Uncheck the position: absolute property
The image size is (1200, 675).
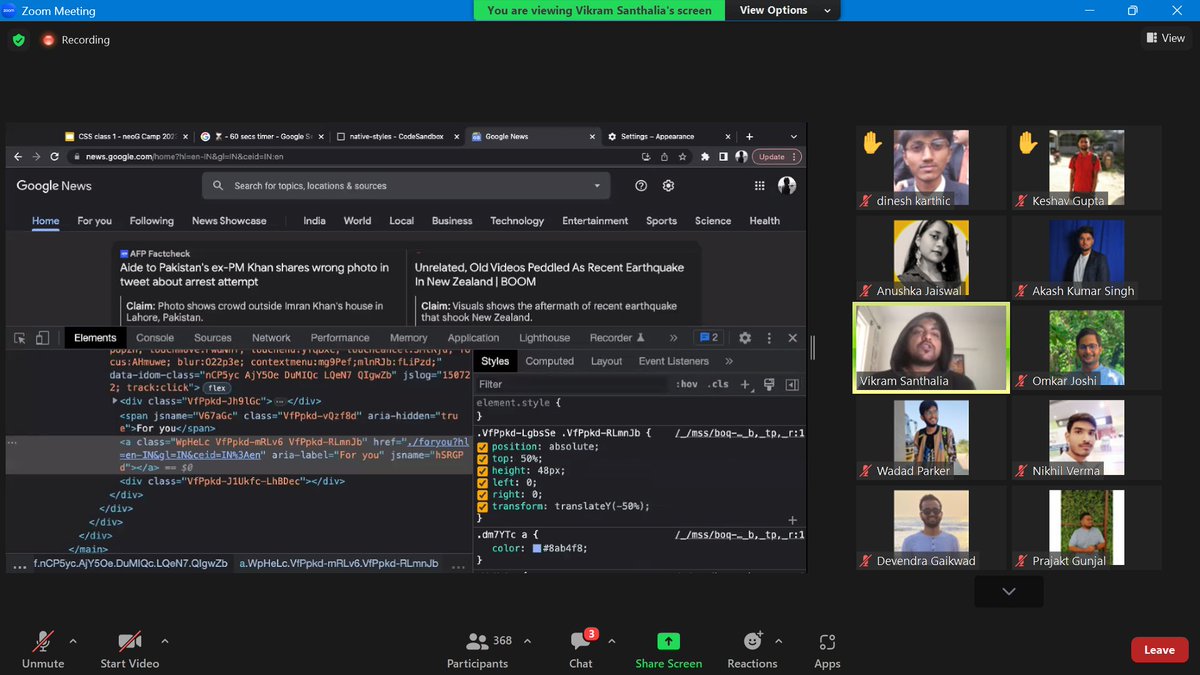tap(483, 447)
